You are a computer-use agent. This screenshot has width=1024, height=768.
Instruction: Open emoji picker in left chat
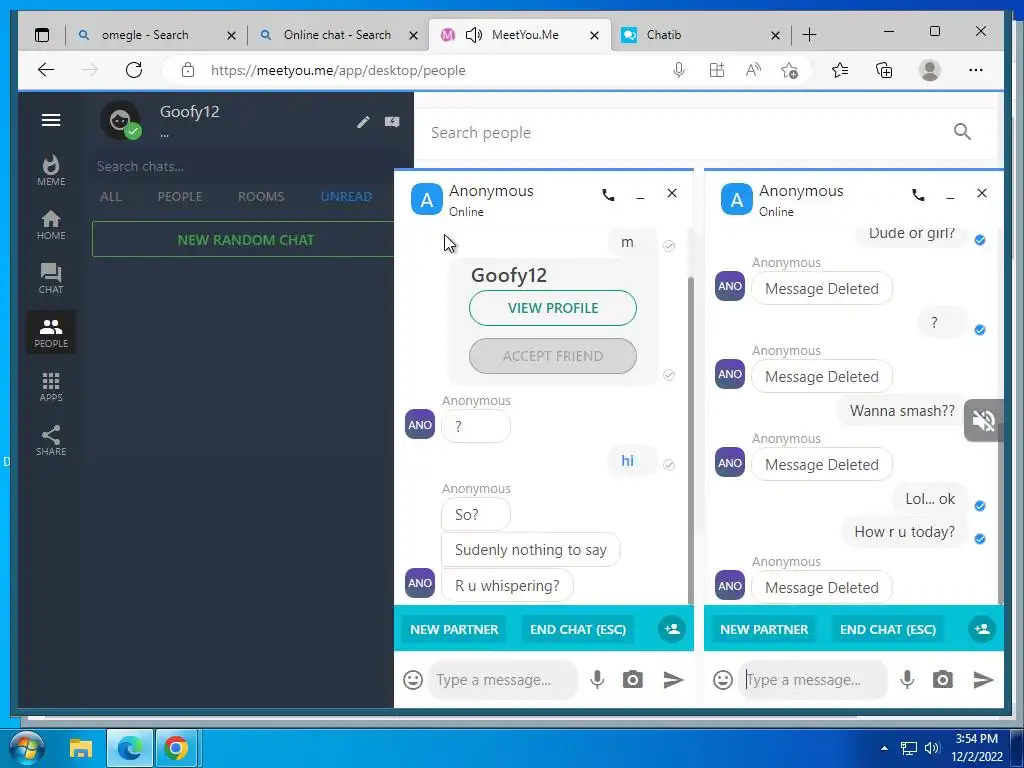click(x=413, y=680)
